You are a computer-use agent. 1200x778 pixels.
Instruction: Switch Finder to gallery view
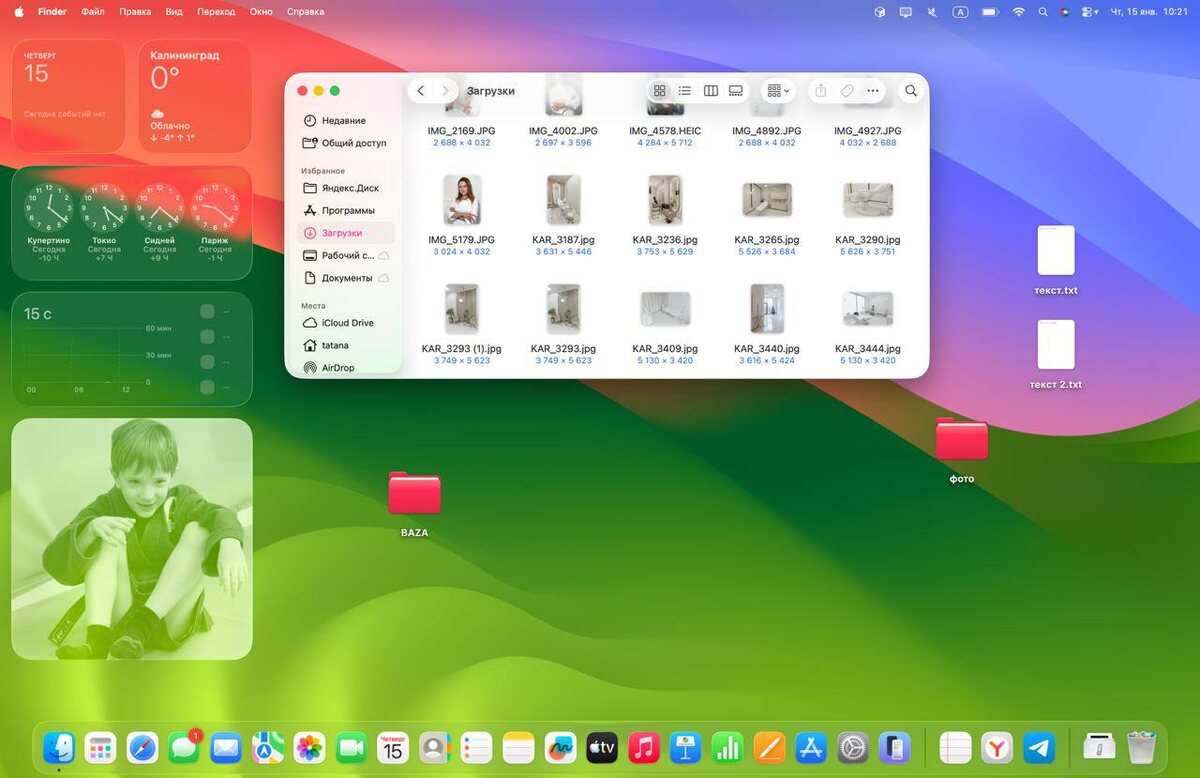[736, 91]
